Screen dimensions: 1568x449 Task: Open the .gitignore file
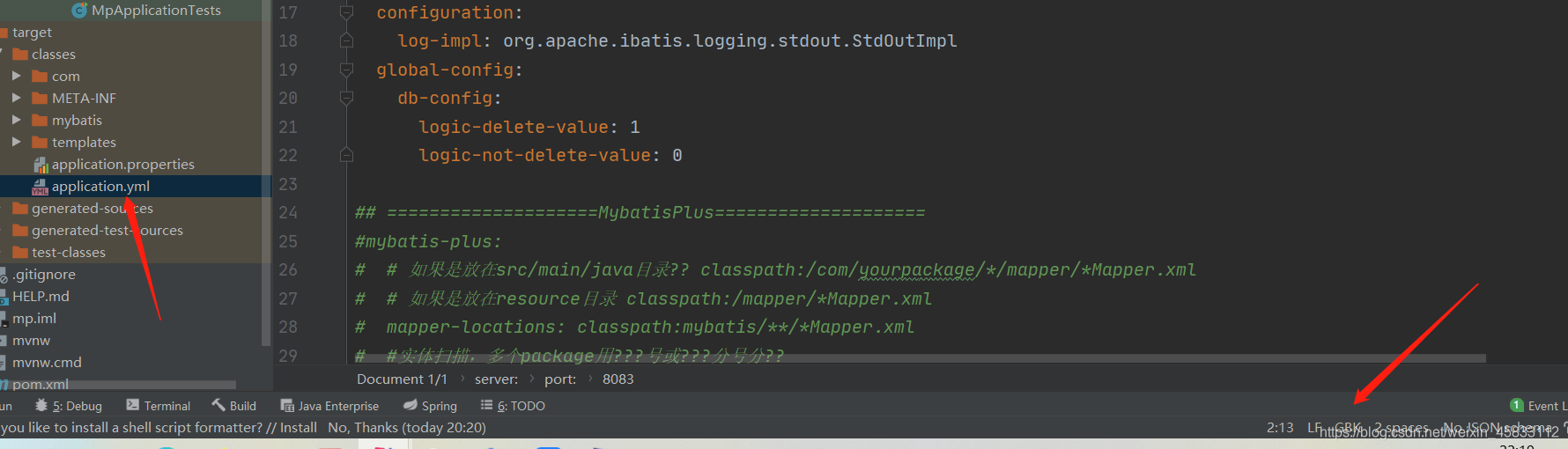click(44, 274)
